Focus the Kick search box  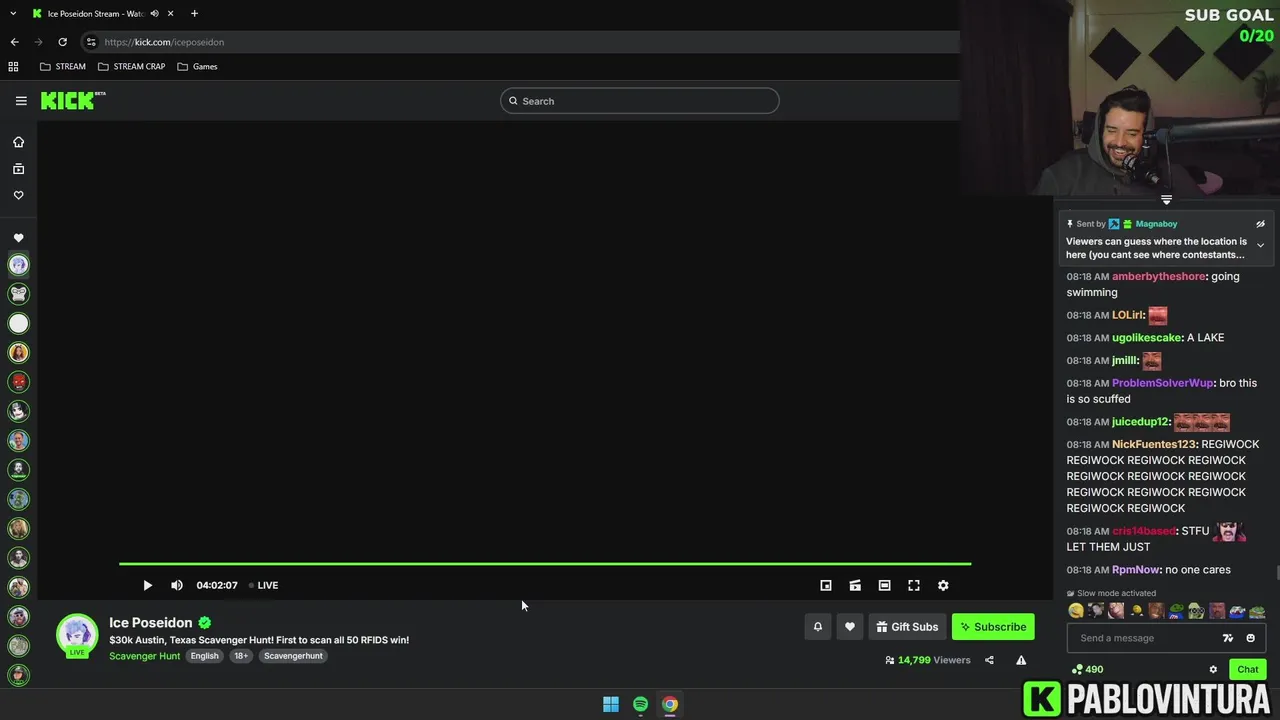(x=640, y=101)
